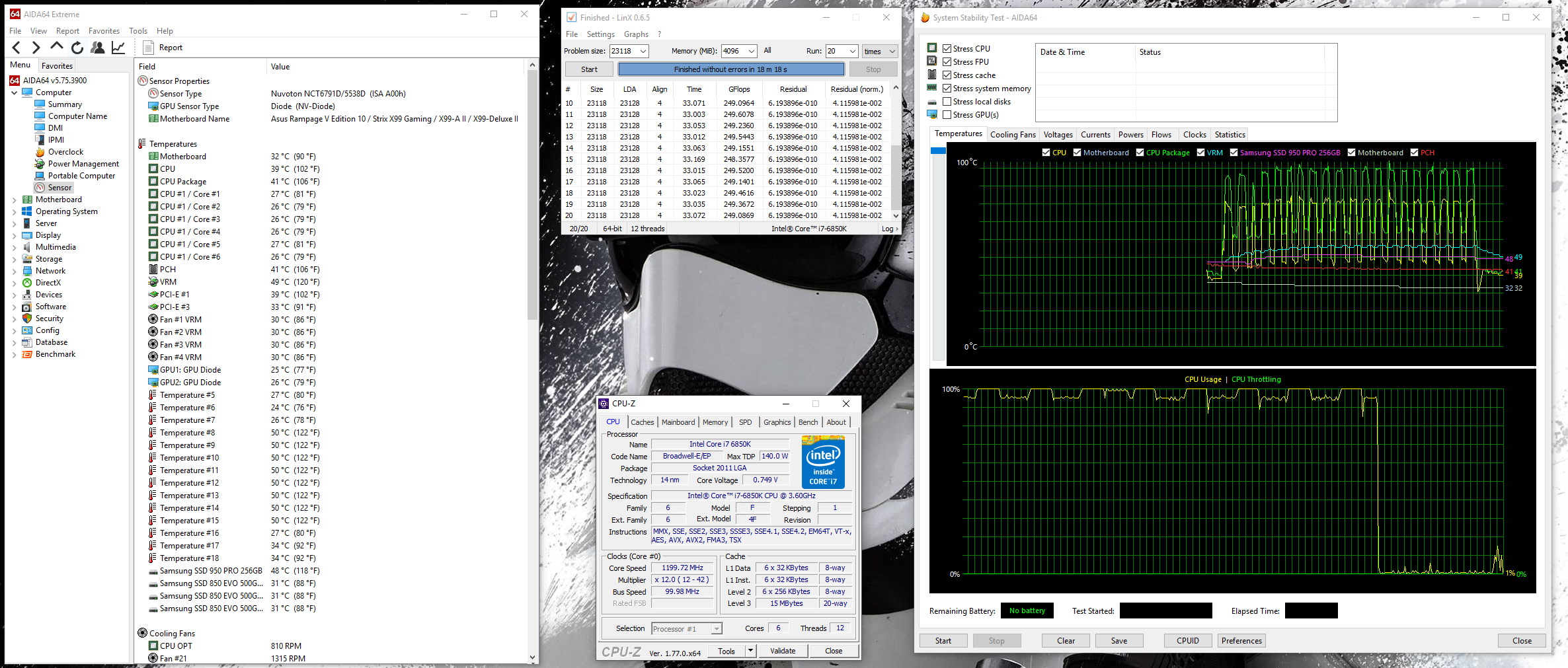This screenshot has height=668, width=1568.
Task: Click Validate in CPU-Z
Action: (783, 651)
